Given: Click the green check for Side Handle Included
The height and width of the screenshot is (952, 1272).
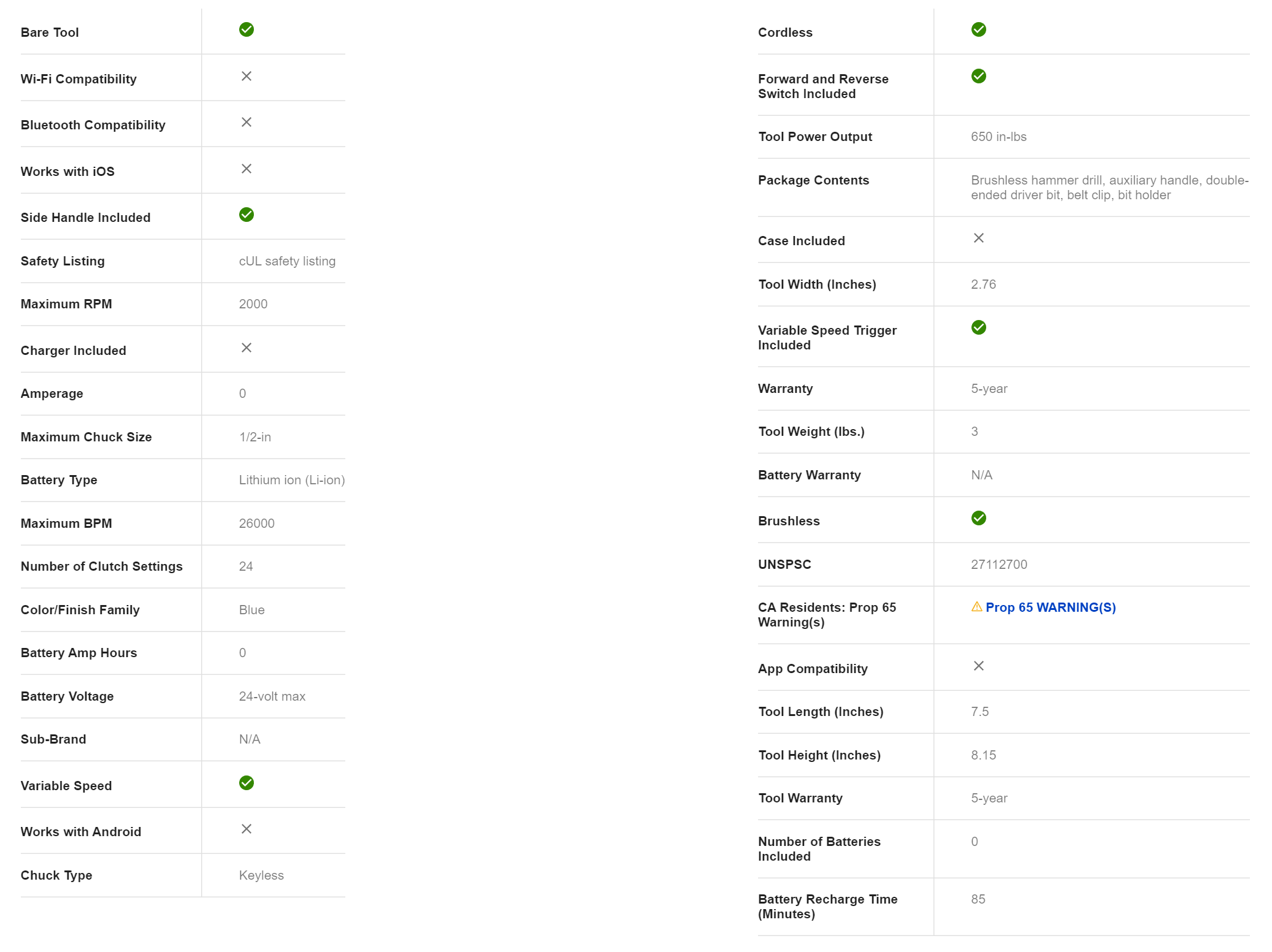Looking at the screenshot, I should pos(247,215).
